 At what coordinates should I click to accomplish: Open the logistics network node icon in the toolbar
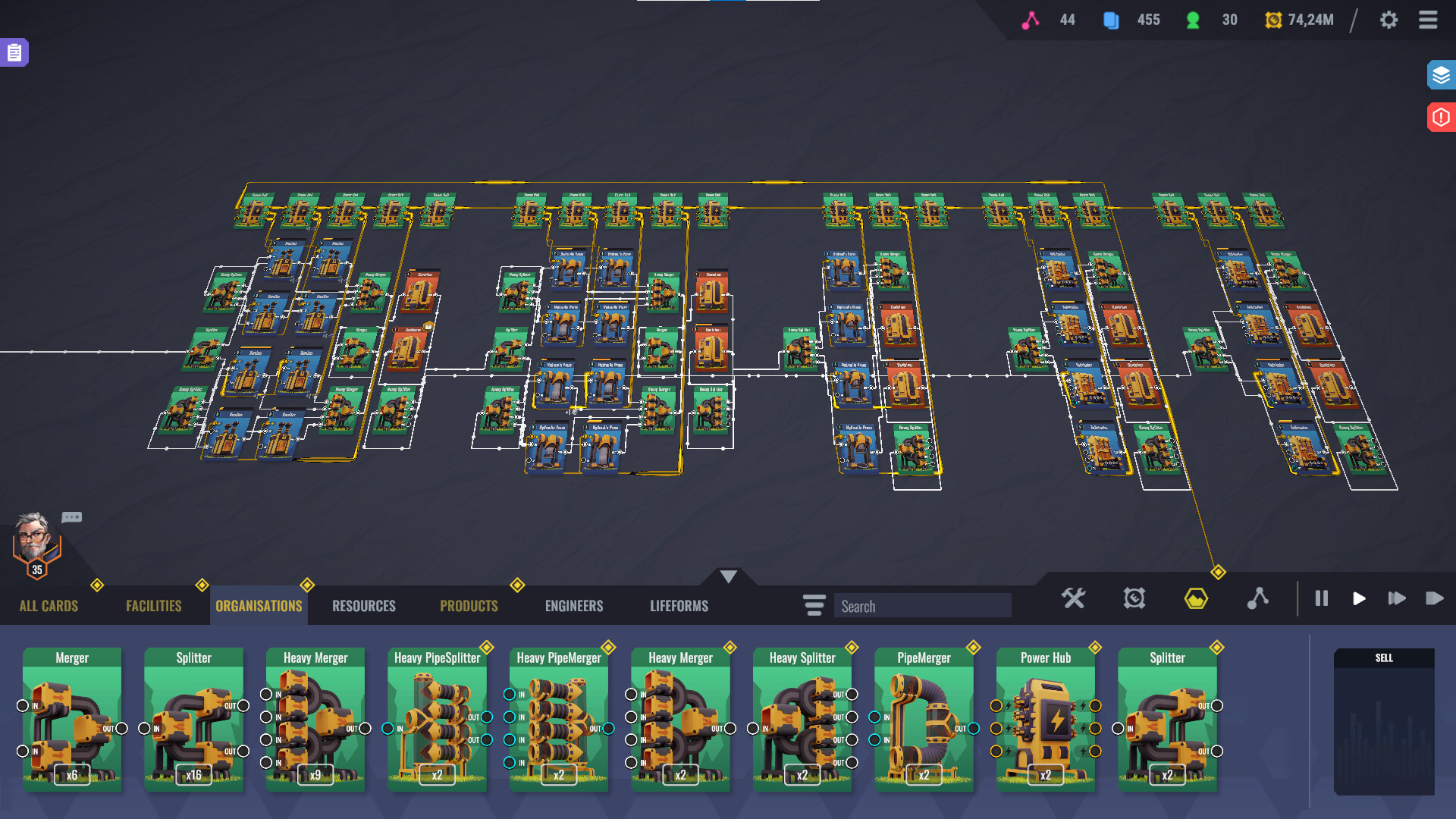pyautogui.click(x=1258, y=598)
